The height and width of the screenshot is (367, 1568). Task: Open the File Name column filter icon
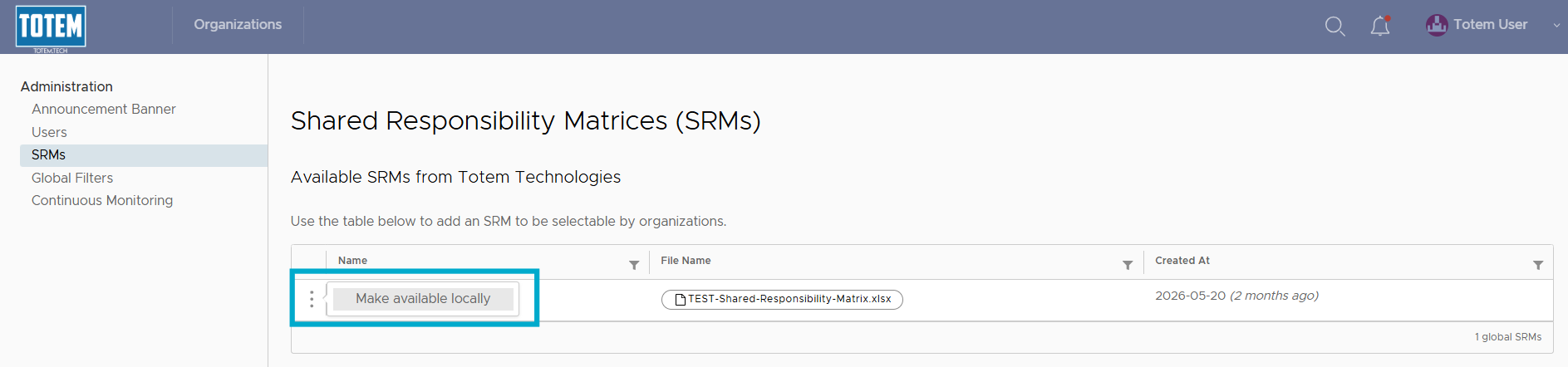[x=1128, y=265]
